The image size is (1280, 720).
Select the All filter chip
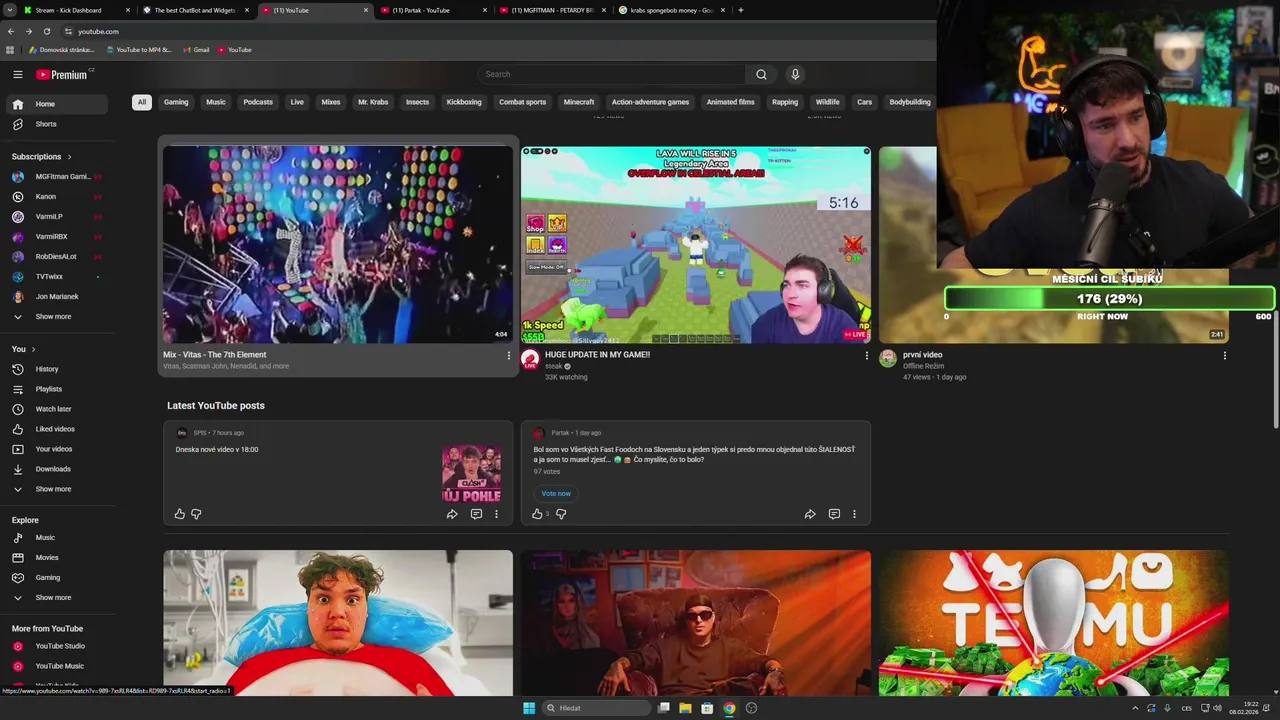142,102
